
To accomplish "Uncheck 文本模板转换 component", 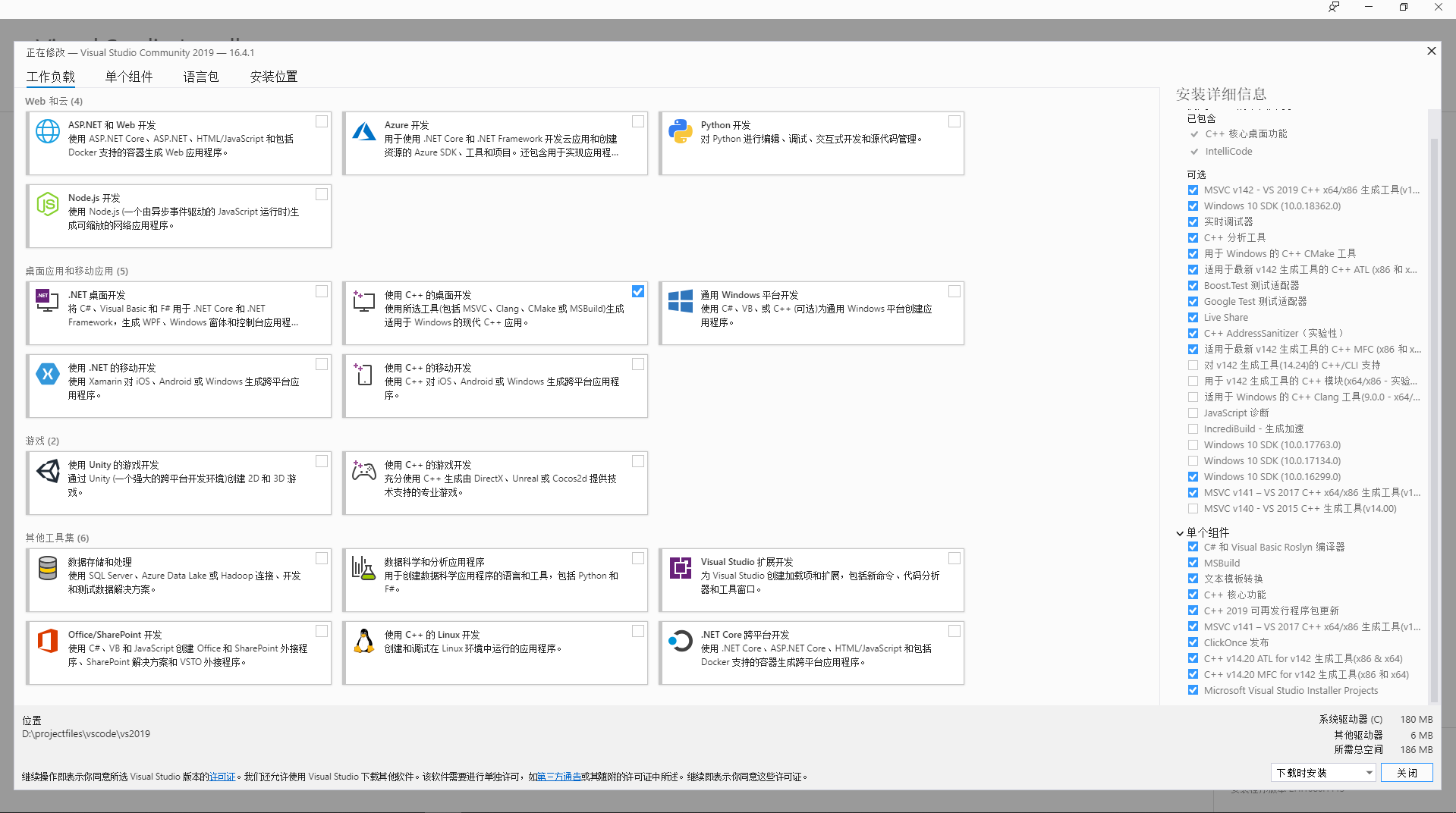I will pyautogui.click(x=1193, y=579).
